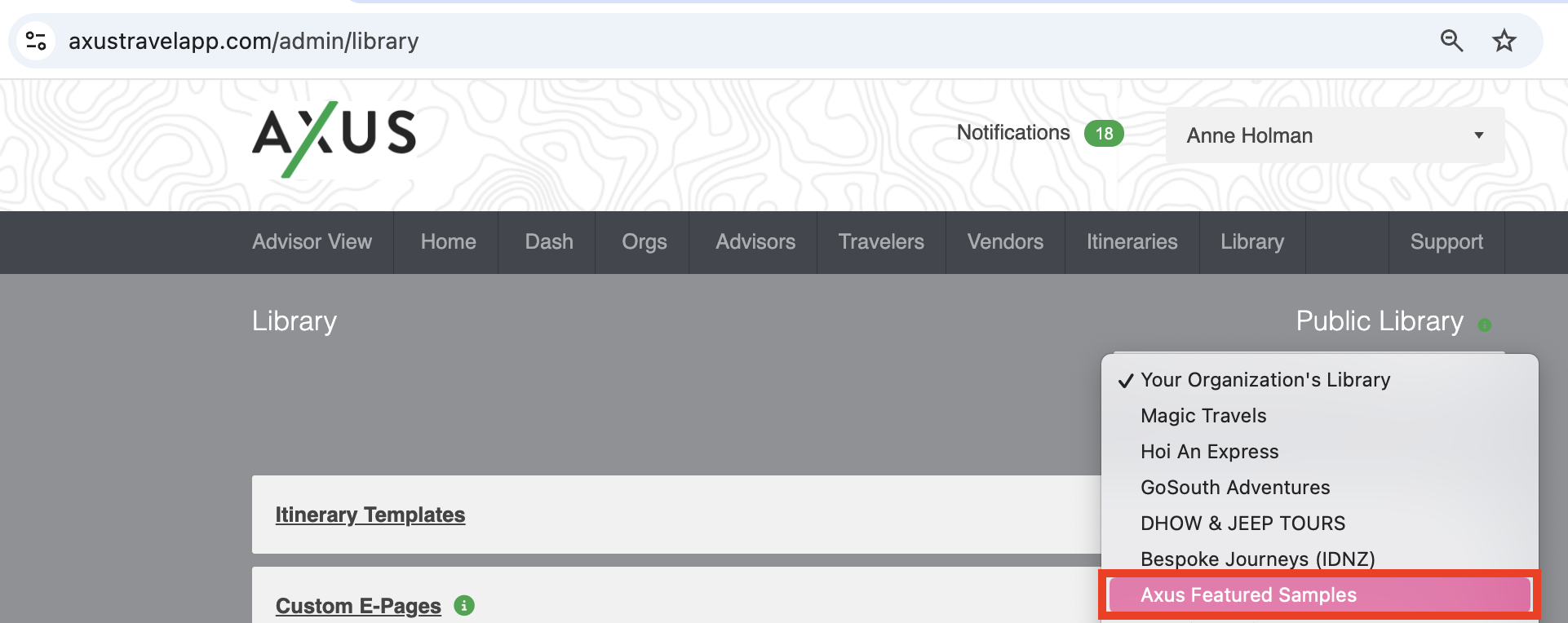Go to the Home nav item
This screenshot has height=623, width=1568.
[x=448, y=242]
